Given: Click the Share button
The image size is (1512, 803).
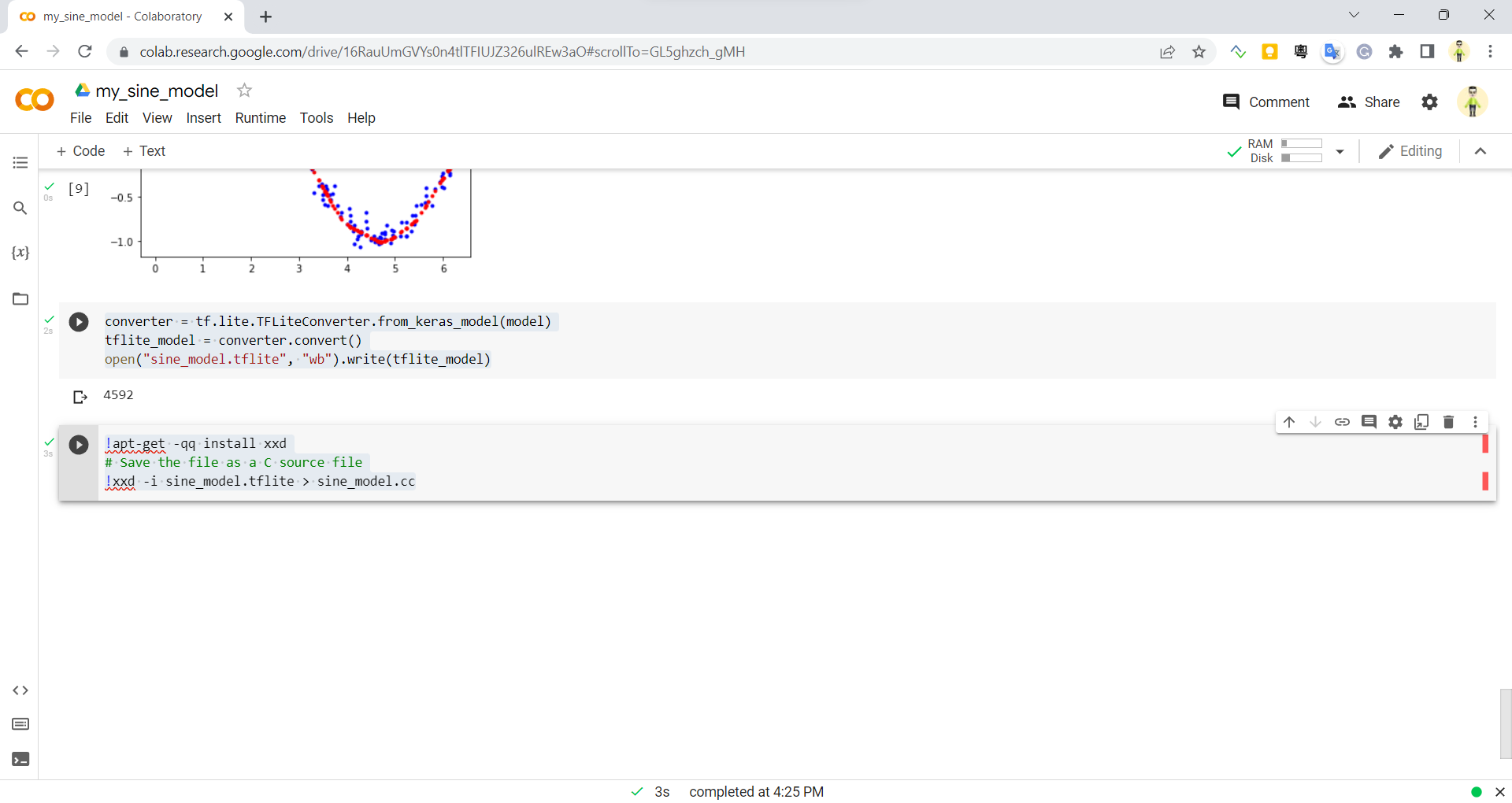Looking at the screenshot, I should pos(1369,102).
